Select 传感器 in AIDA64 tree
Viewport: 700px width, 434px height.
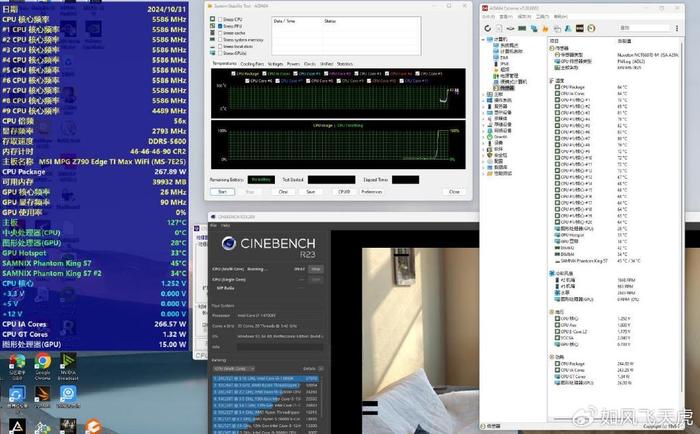(507, 88)
